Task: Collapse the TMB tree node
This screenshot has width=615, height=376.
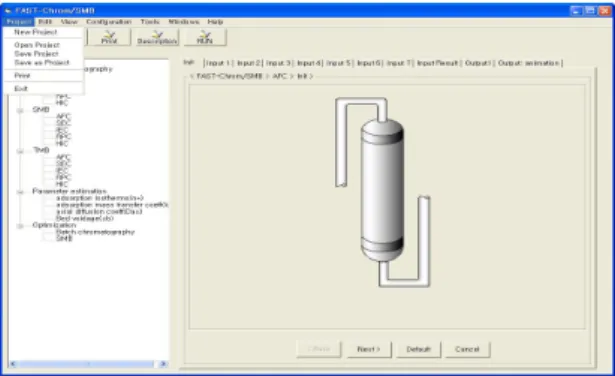Action: 20,151
